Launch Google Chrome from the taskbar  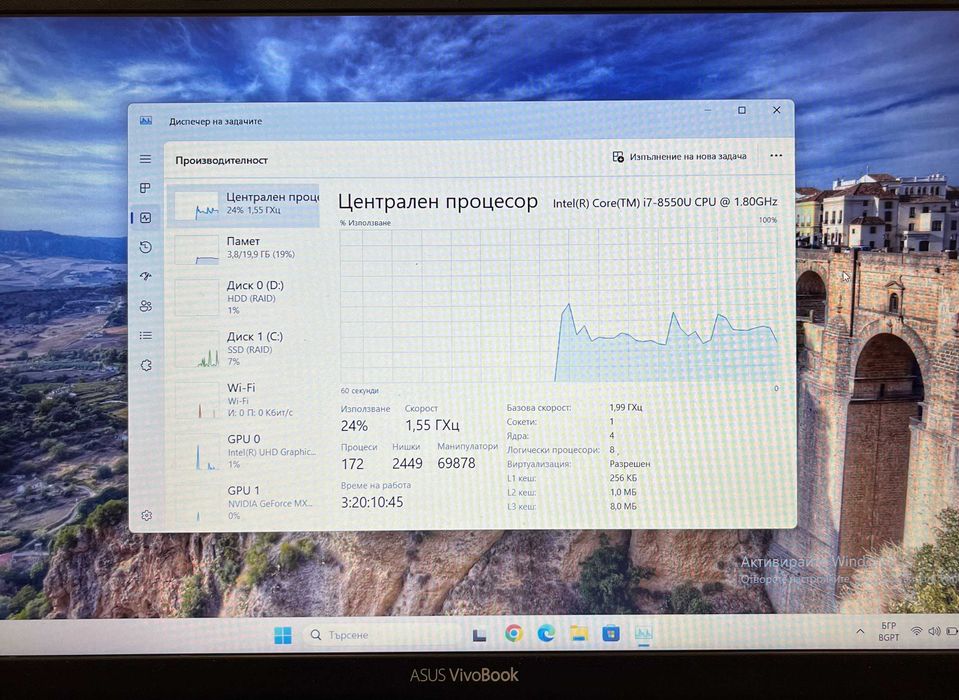coord(514,633)
